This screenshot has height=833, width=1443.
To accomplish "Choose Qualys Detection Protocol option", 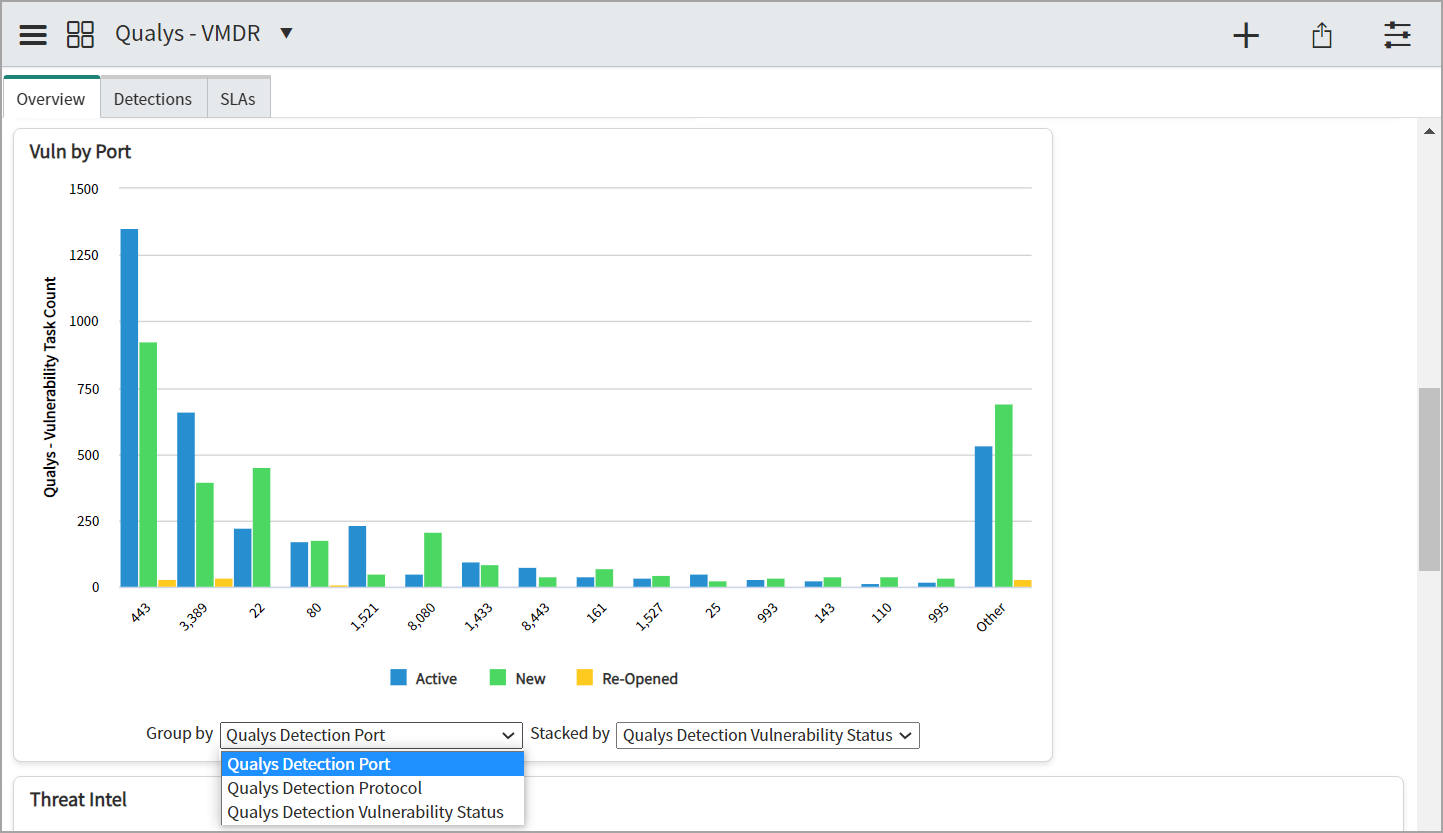I will pos(325,788).
